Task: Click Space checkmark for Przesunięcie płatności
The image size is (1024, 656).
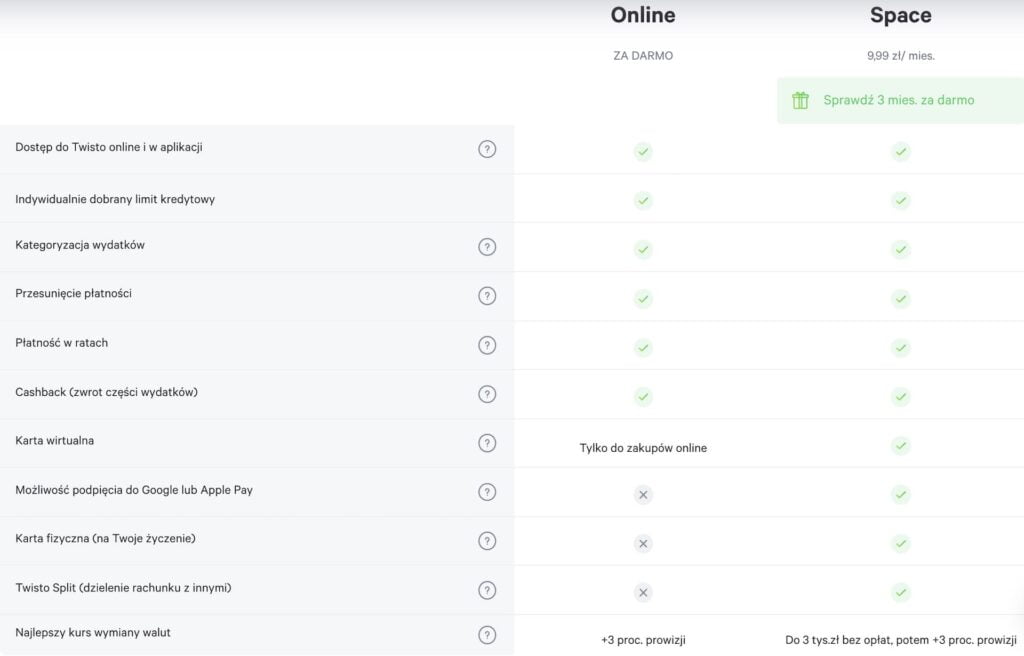Action: coord(901,299)
